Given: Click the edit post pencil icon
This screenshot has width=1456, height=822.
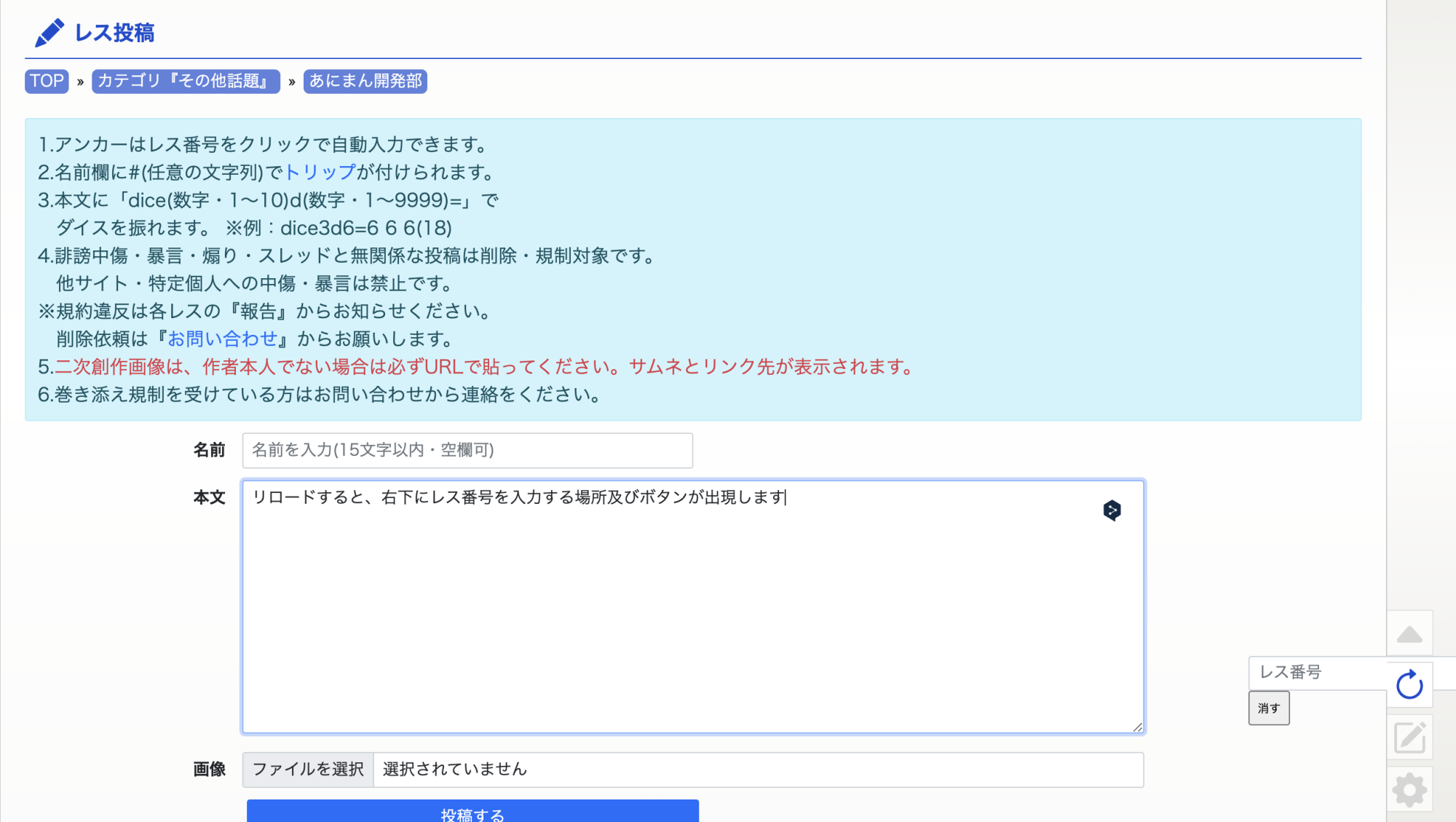Looking at the screenshot, I should [x=1409, y=738].
